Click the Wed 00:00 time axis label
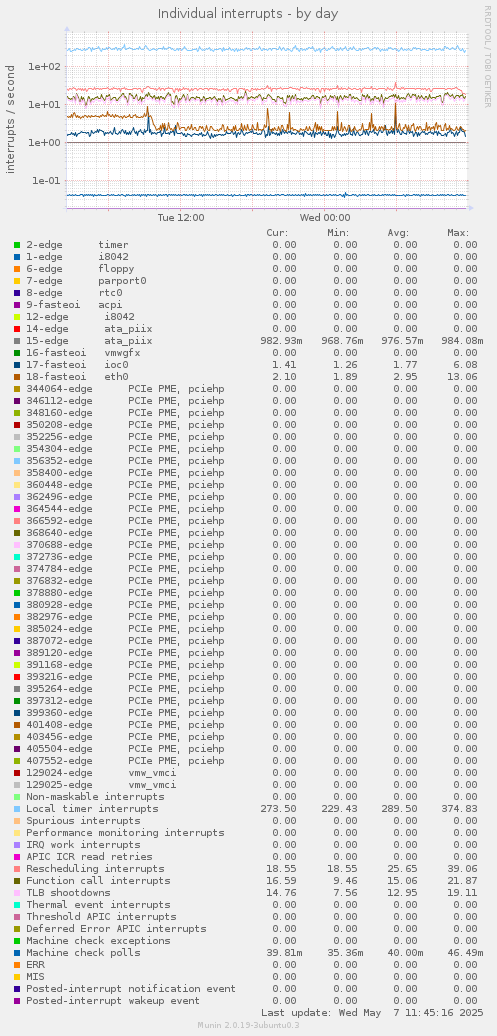Screen dimensions: 497x1036 [325, 217]
